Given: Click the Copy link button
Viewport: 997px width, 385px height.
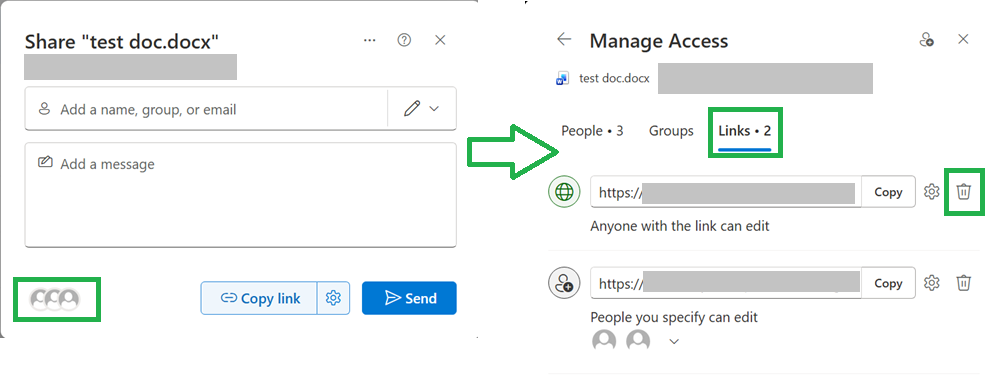Looking at the screenshot, I should click(x=259, y=298).
